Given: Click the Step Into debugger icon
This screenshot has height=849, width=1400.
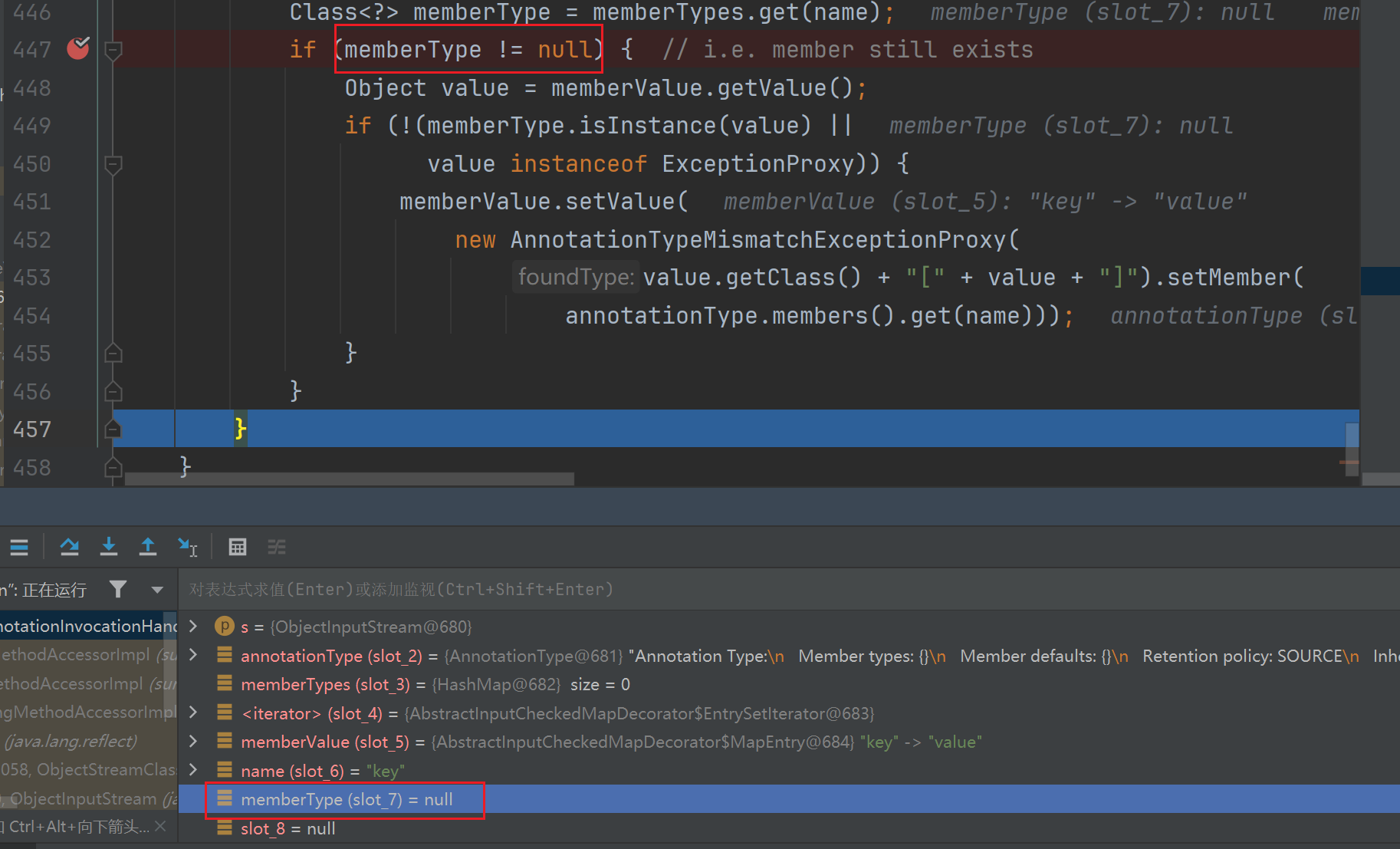Looking at the screenshot, I should tap(109, 547).
